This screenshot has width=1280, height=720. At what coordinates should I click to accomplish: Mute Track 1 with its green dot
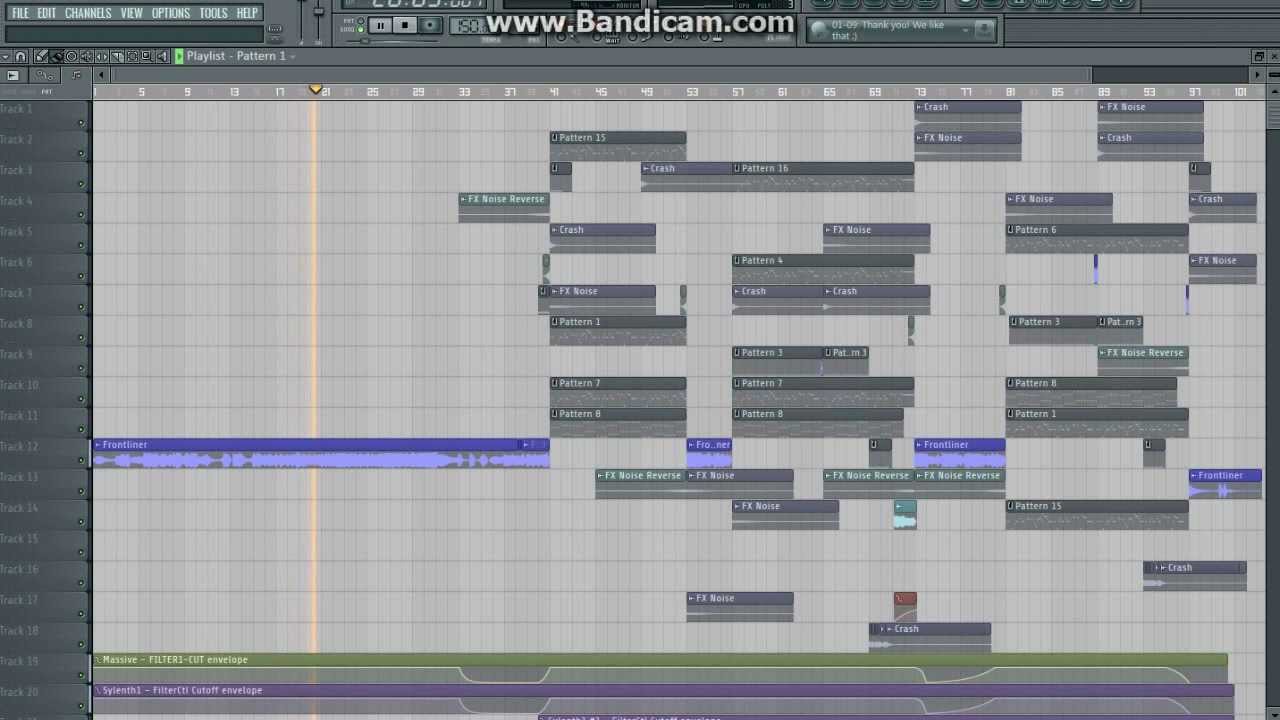coord(81,123)
